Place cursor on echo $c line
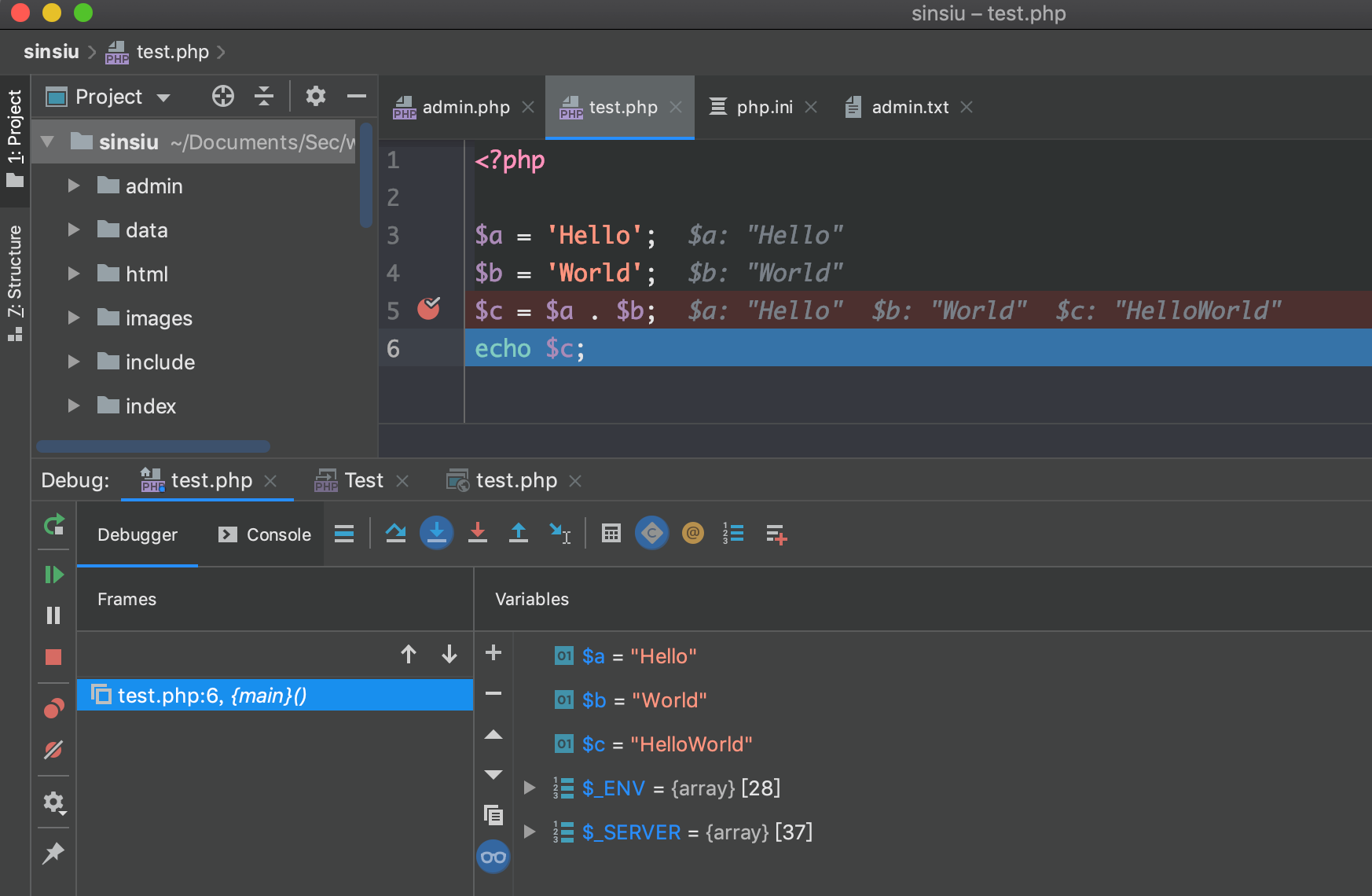Image resolution: width=1372 pixels, height=896 pixels. [x=918, y=347]
